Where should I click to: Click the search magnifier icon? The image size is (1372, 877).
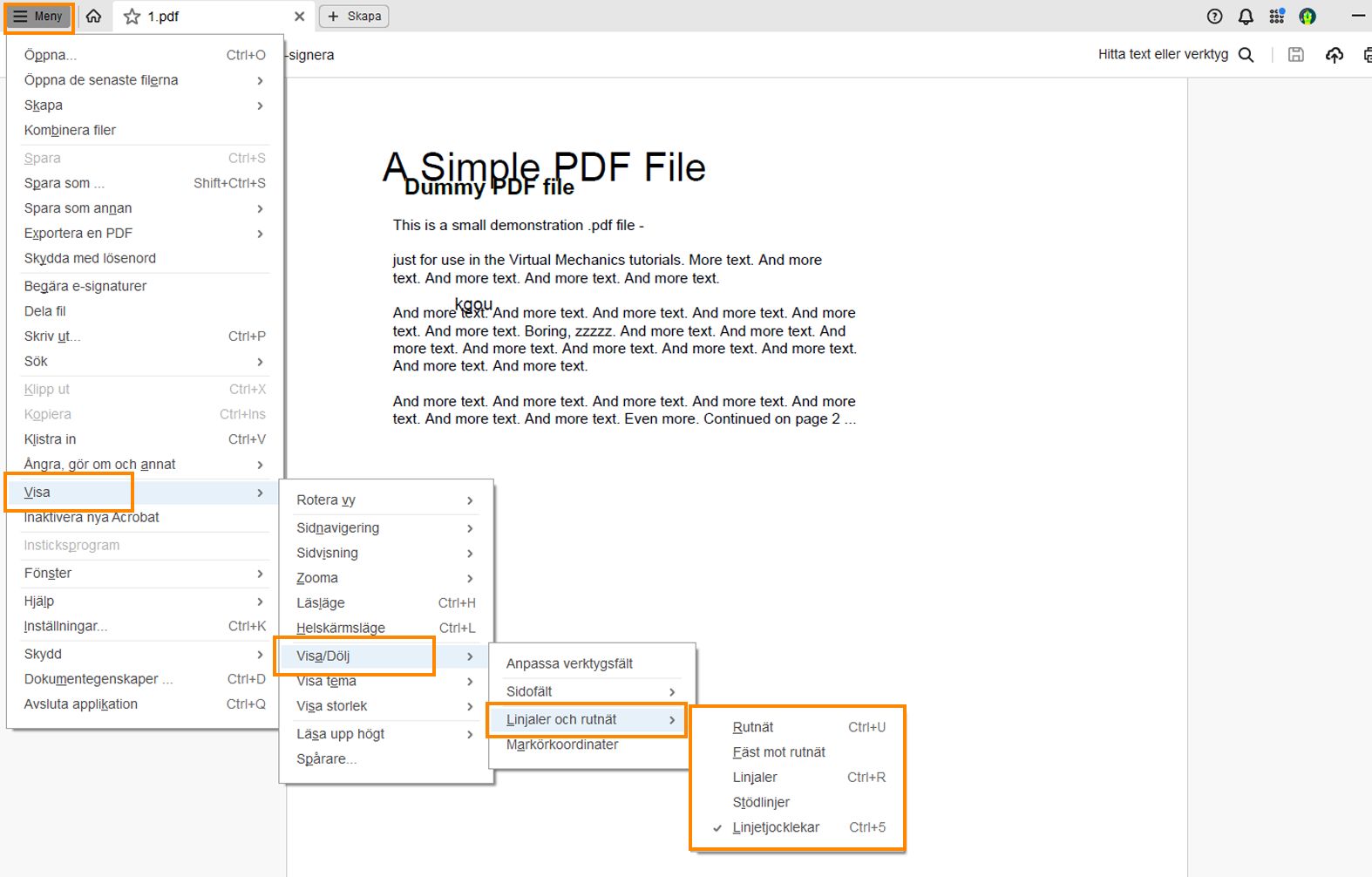click(x=1246, y=55)
